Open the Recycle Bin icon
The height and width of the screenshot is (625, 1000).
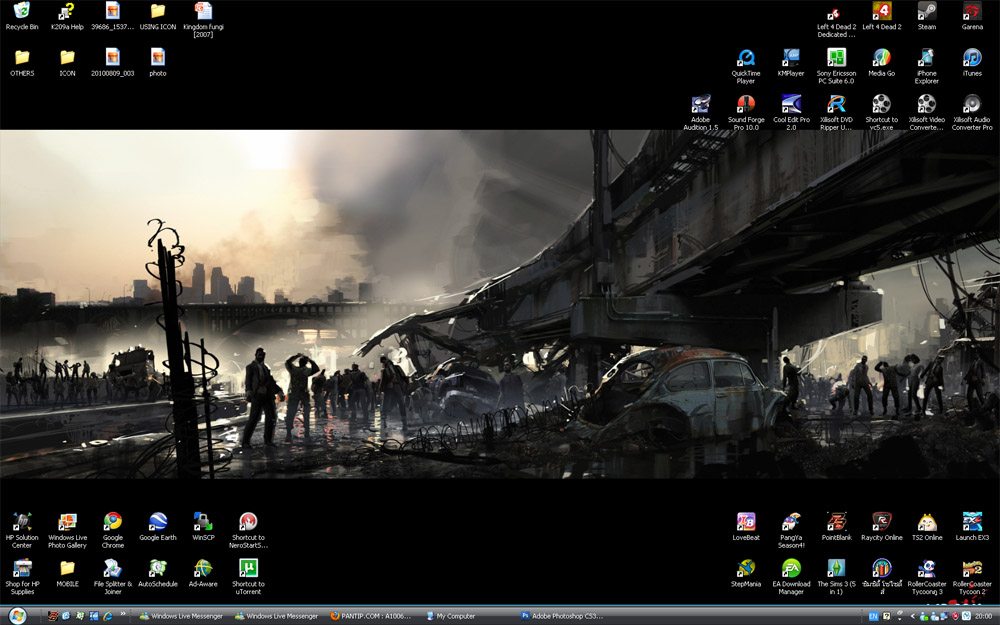pyautogui.click(x=22, y=16)
